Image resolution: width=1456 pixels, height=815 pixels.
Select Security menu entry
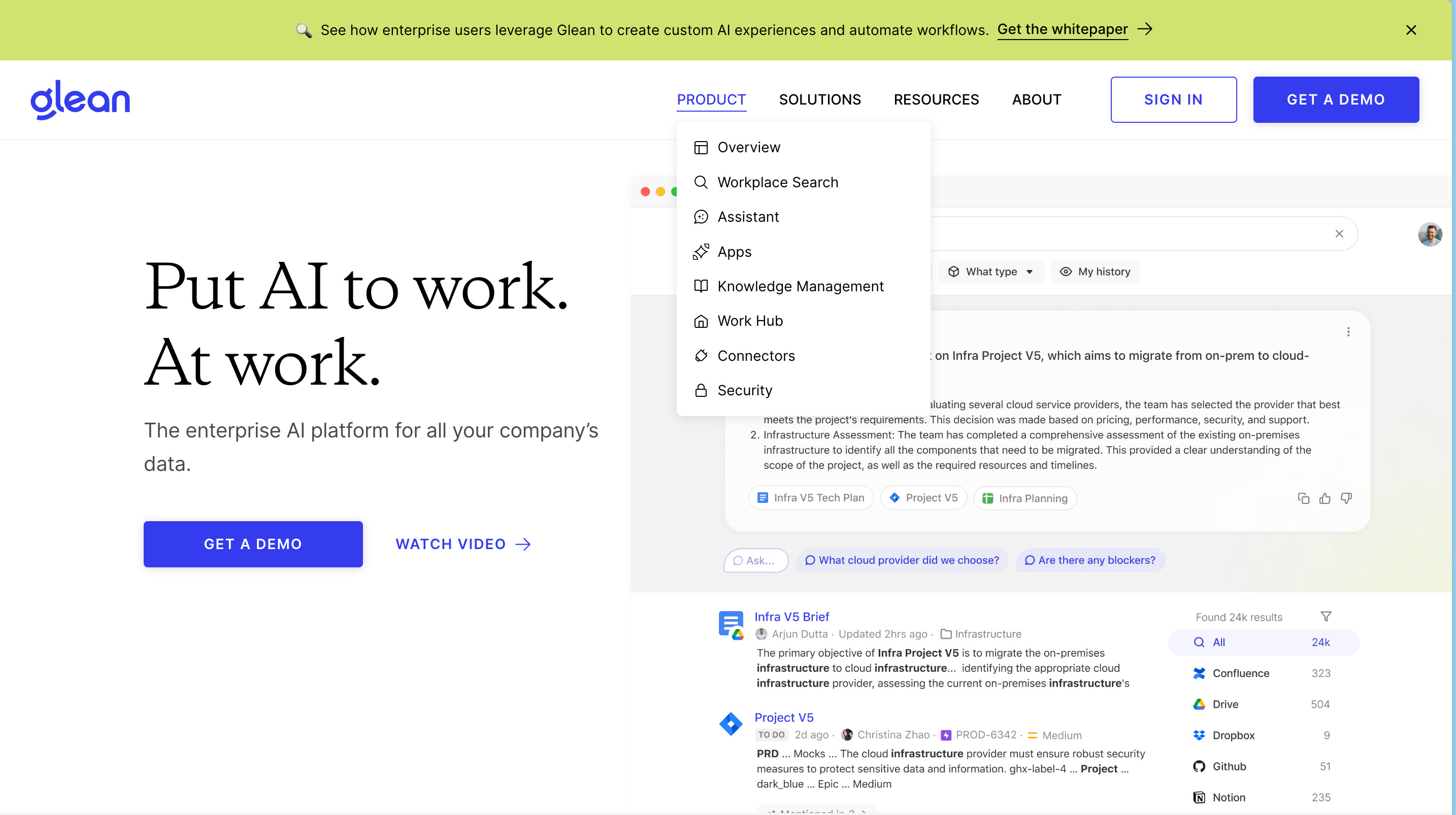coord(803,391)
